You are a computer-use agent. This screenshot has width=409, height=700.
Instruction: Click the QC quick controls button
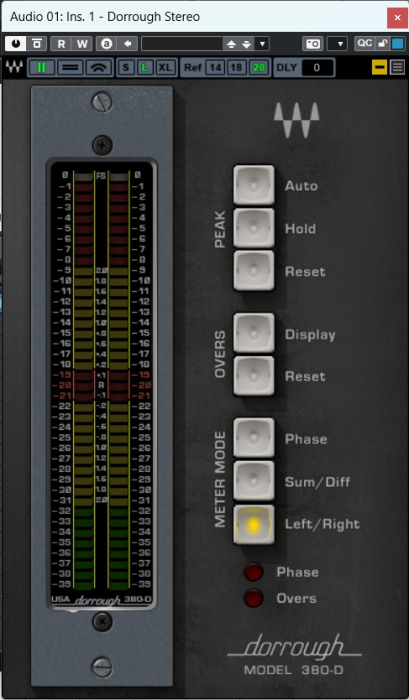pyautogui.click(x=365, y=43)
